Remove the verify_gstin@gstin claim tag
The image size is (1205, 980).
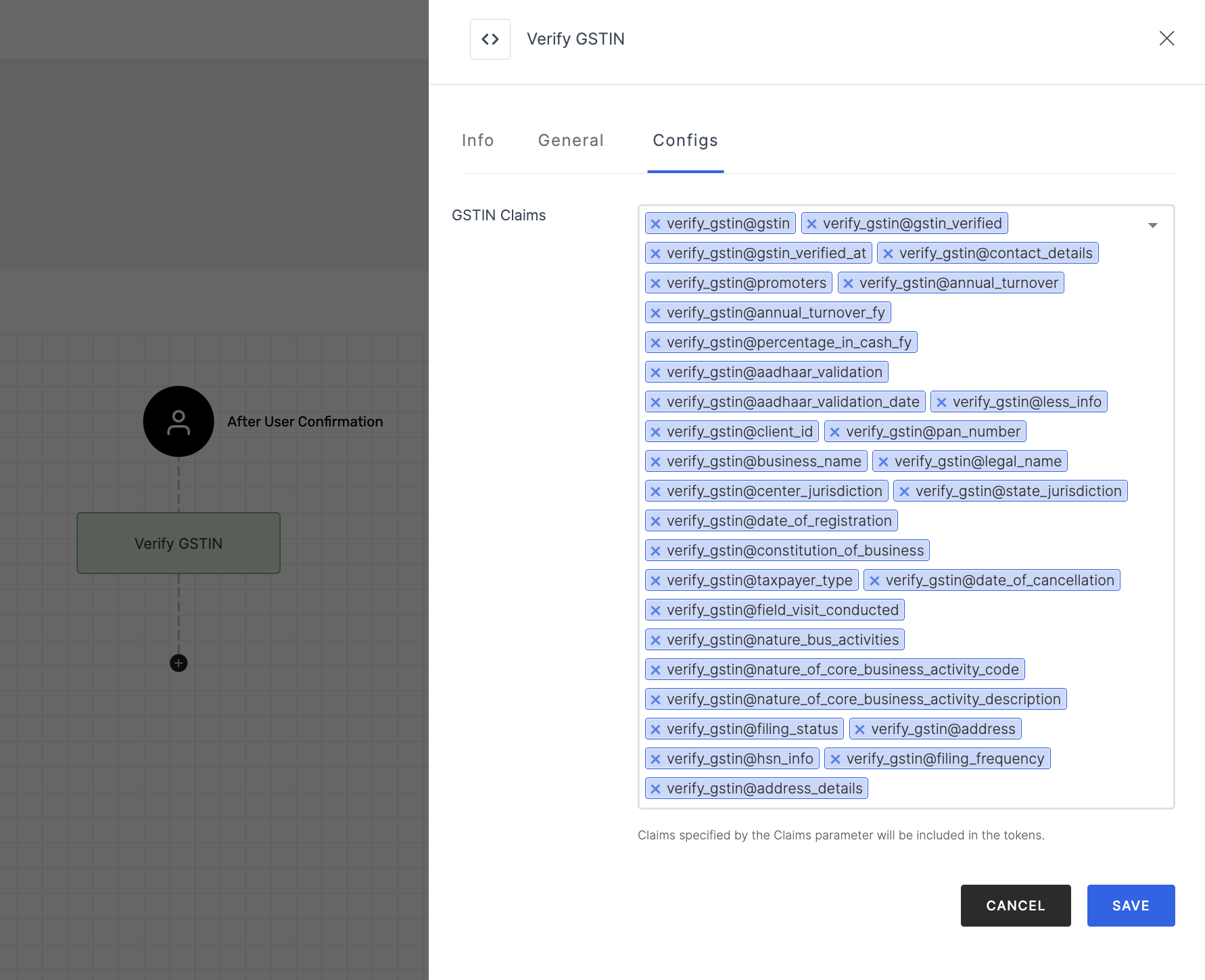coord(655,224)
